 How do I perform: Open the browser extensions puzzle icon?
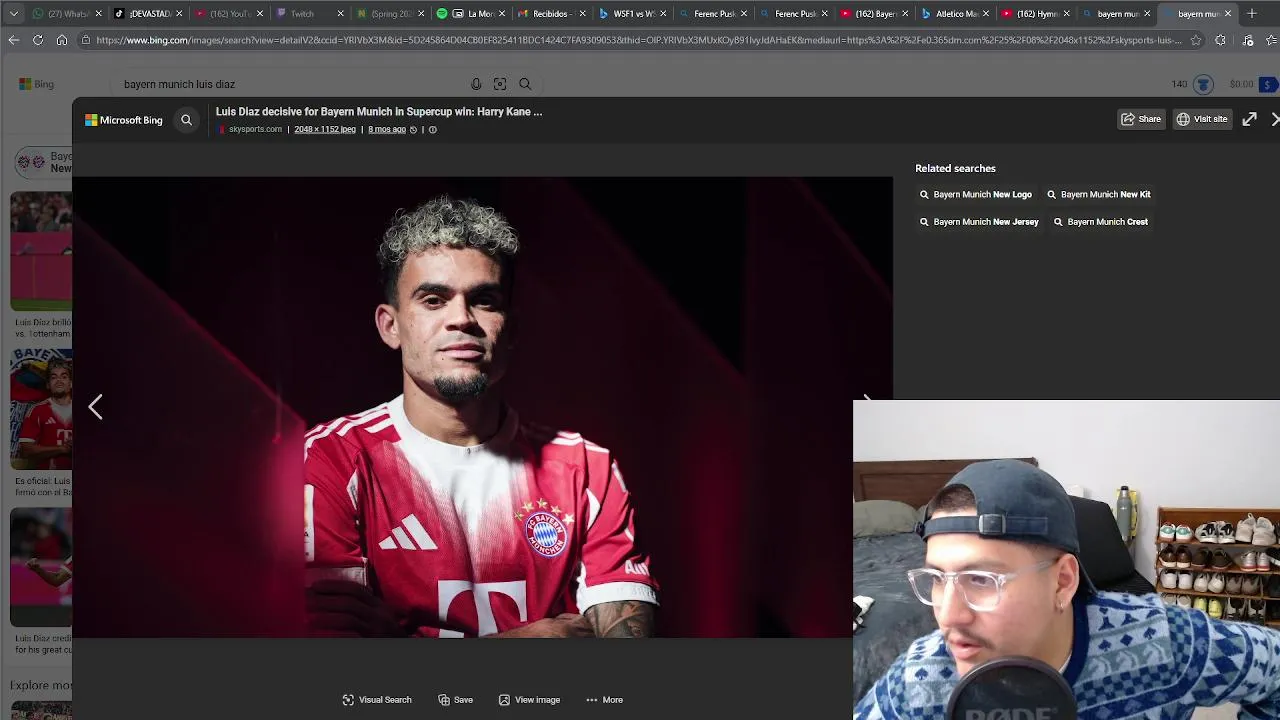click(1221, 40)
